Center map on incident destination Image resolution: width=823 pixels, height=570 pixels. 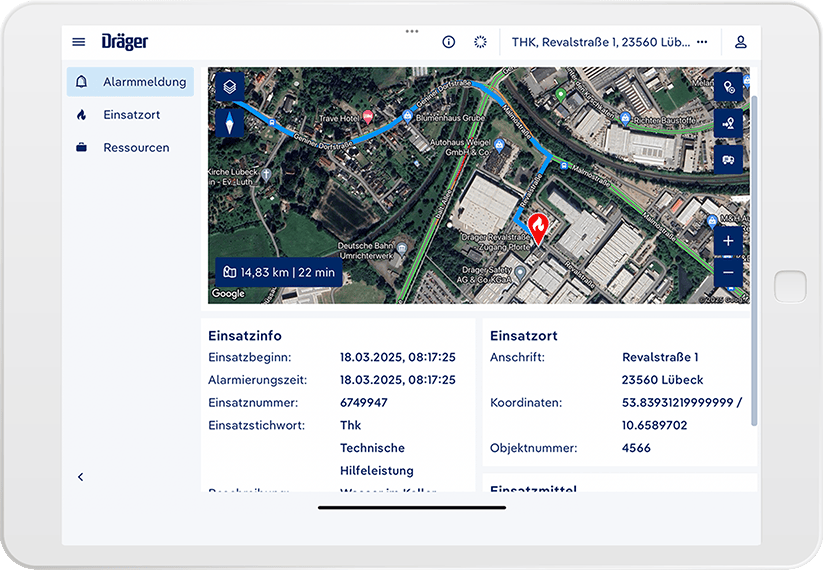729,123
